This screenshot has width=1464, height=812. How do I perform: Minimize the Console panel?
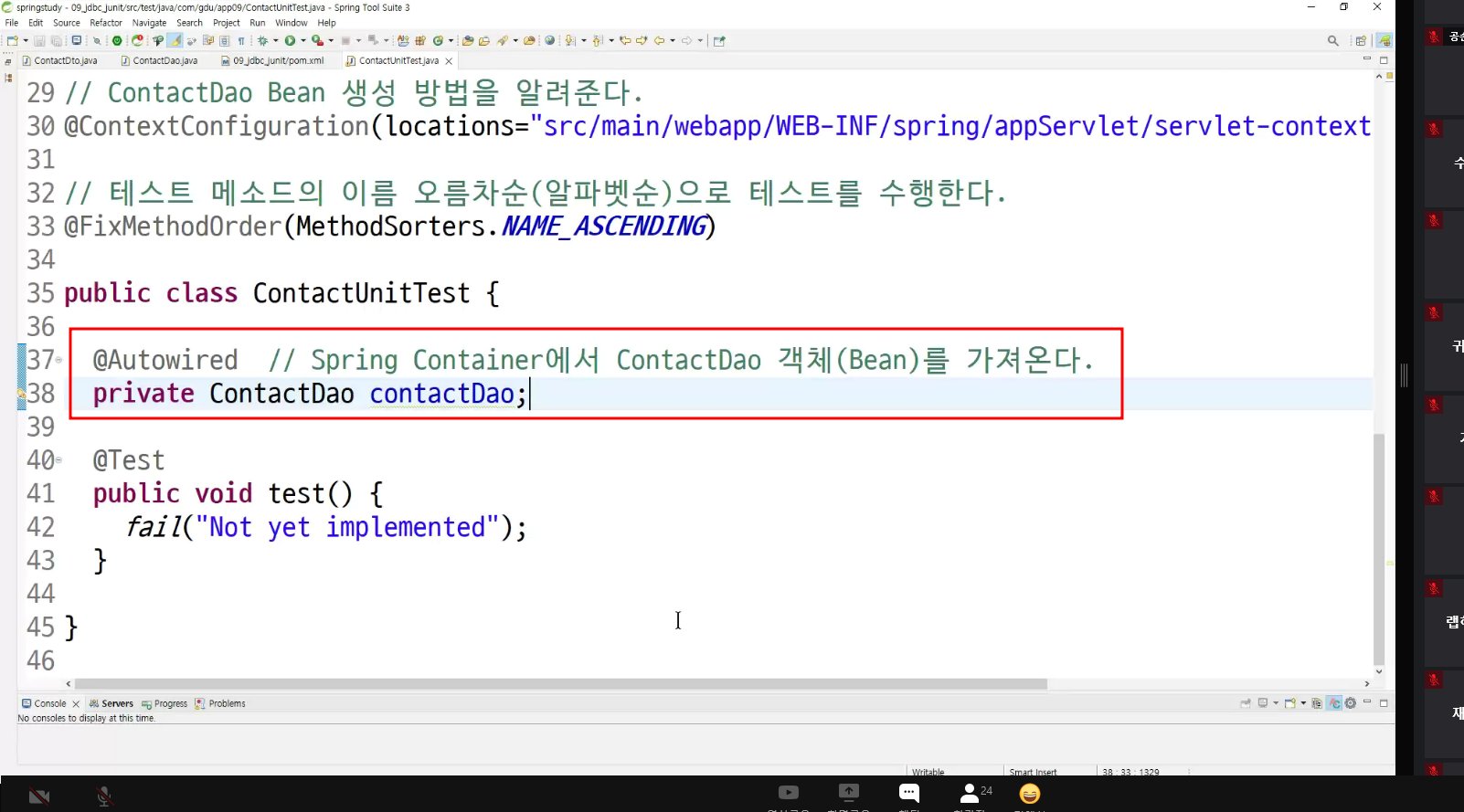(1367, 701)
